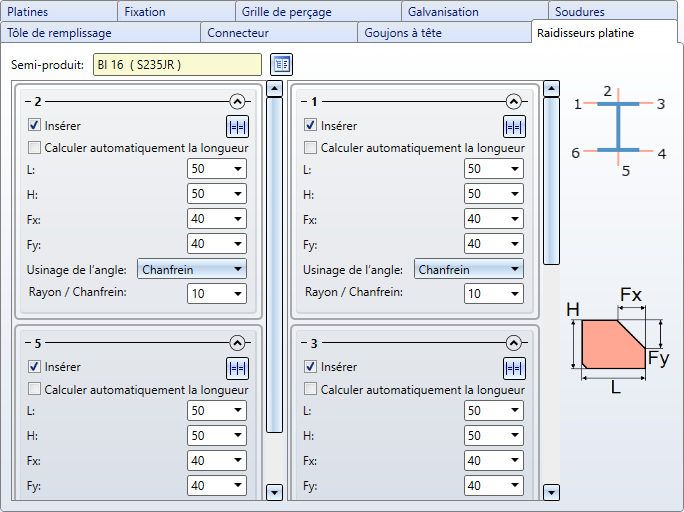This screenshot has width=684, height=512.
Task: Open Usinage de l'angle dropdown in stiffener 1
Action: coord(469,269)
